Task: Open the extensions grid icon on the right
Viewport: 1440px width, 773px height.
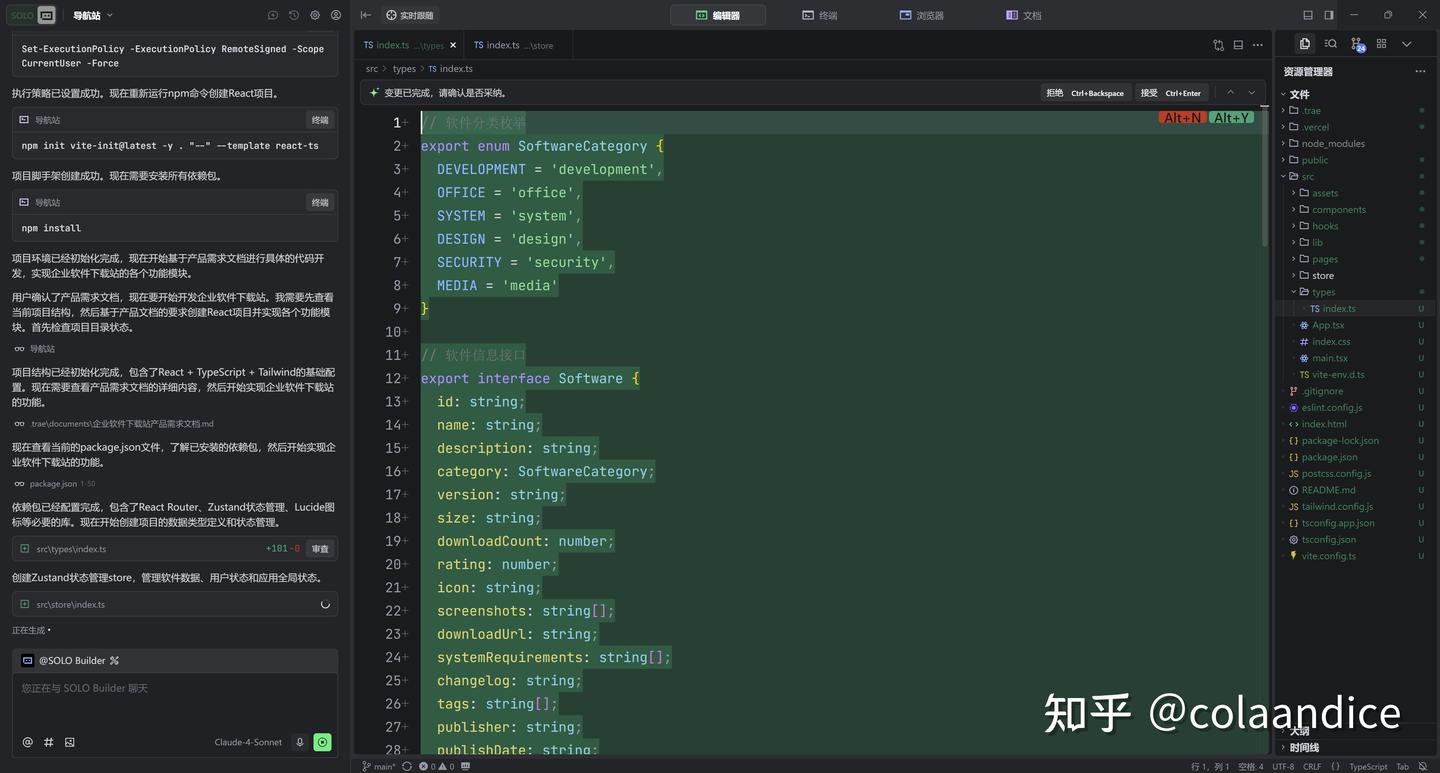Action: point(1381,45)
